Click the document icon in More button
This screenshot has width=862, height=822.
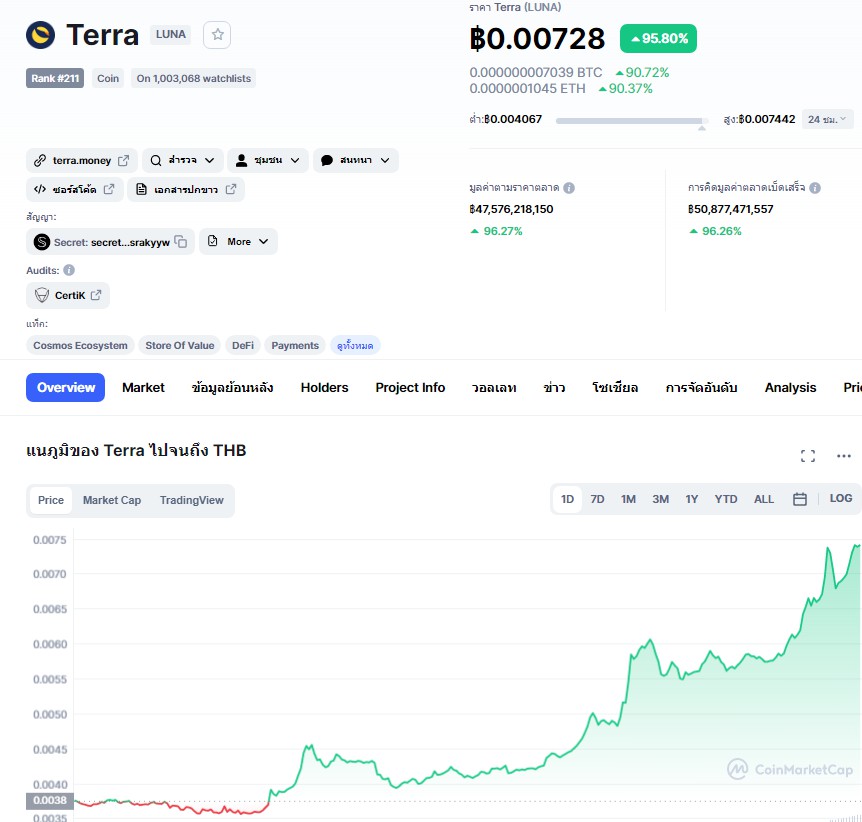(213, 241)
